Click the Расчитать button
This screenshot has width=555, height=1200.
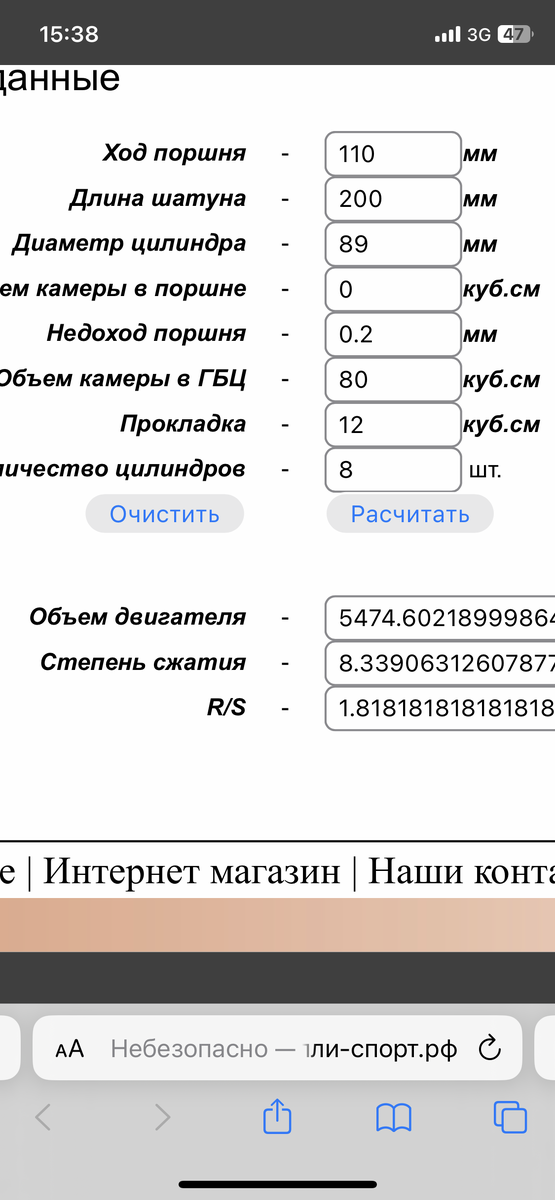(410, 514)
